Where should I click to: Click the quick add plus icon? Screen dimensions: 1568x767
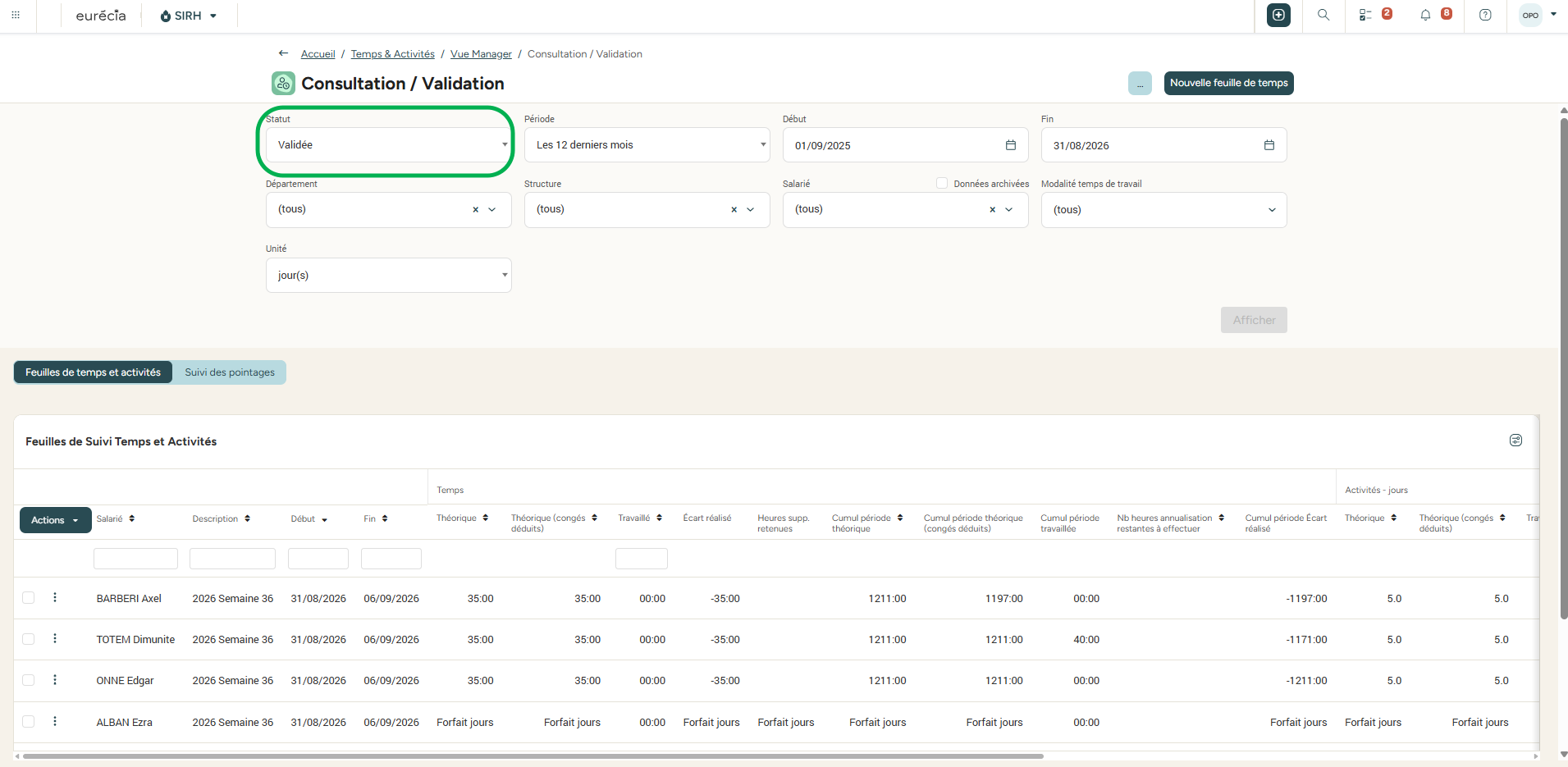[1278, 15]
